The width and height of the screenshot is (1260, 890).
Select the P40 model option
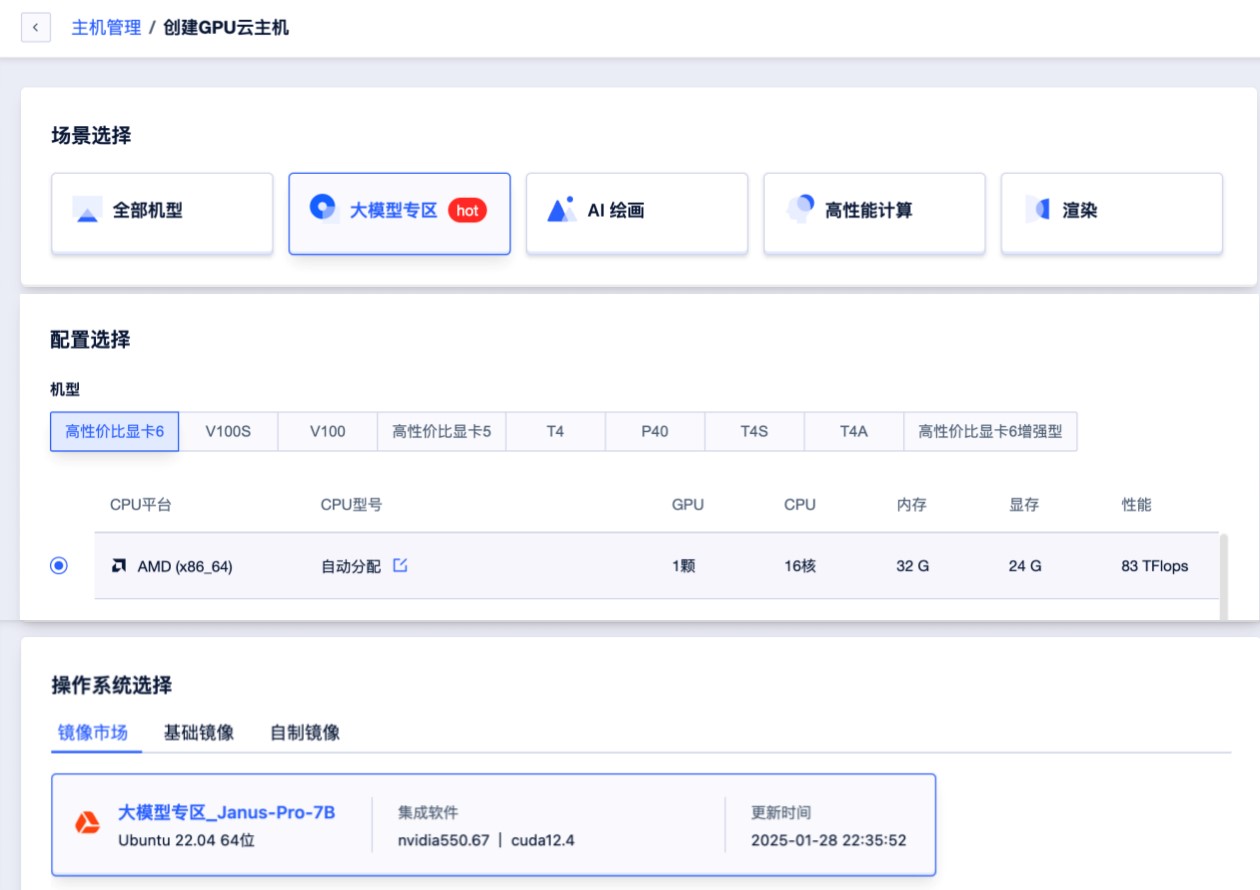click(654, 432)
